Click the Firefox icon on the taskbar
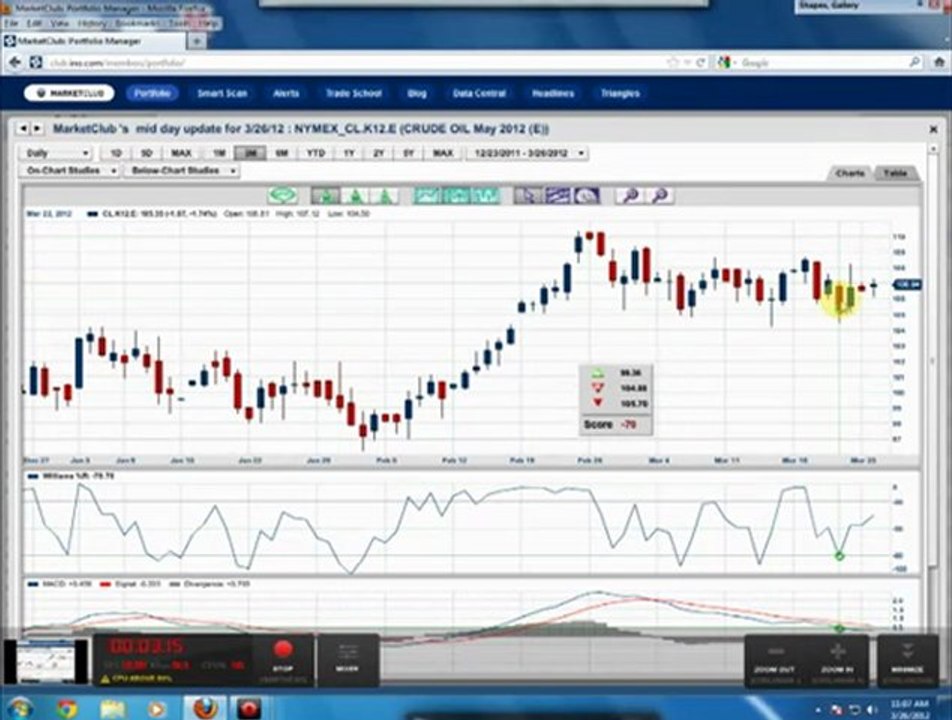 [206, 708]
